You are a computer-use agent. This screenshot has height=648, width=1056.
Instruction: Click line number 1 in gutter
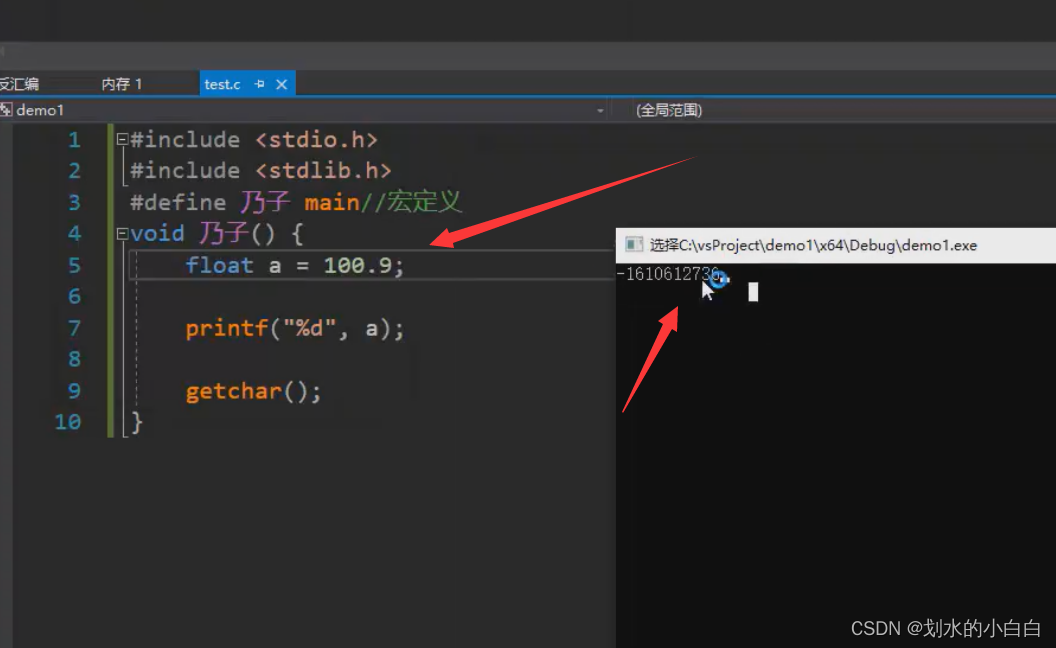[x=74, y=140]
